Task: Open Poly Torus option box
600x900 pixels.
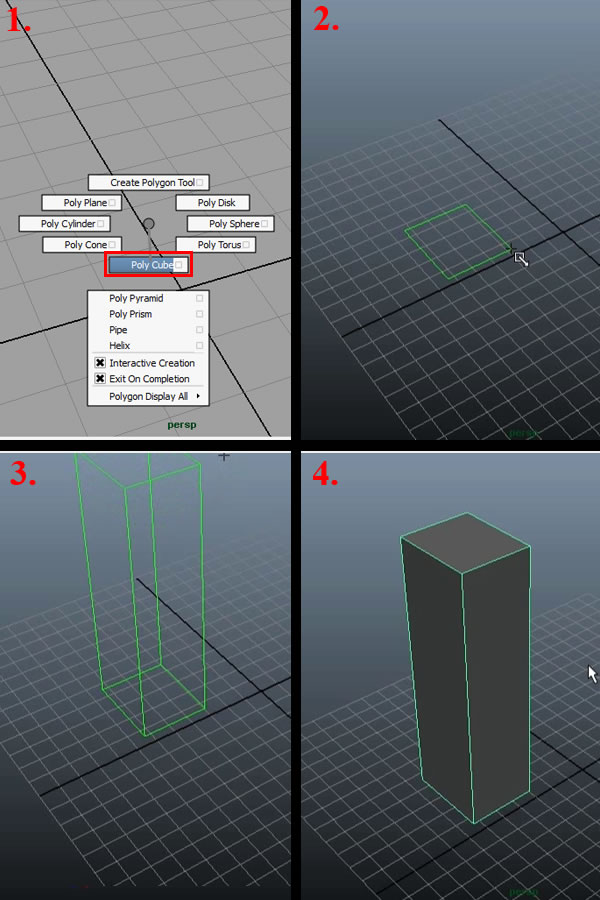Action: click(x=246, y=244)
